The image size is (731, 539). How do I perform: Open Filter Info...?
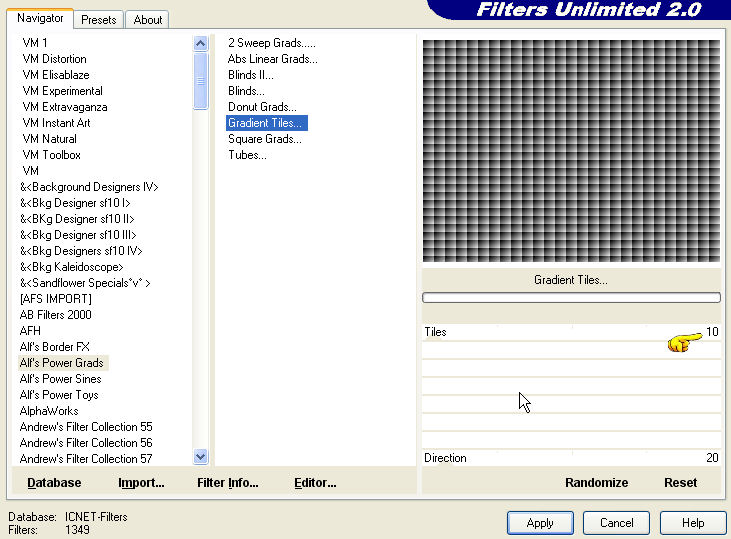(x=228, y=483)
